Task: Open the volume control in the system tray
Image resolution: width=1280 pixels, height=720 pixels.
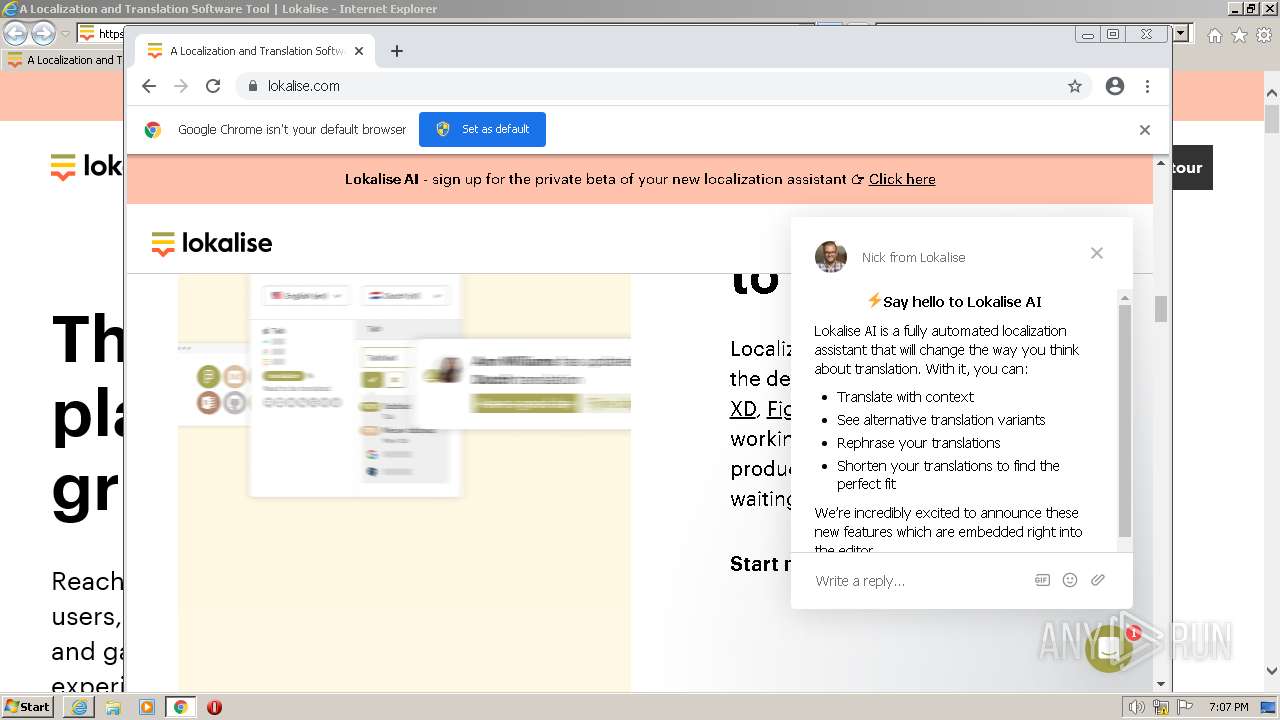Action: tap(1137, 707)
